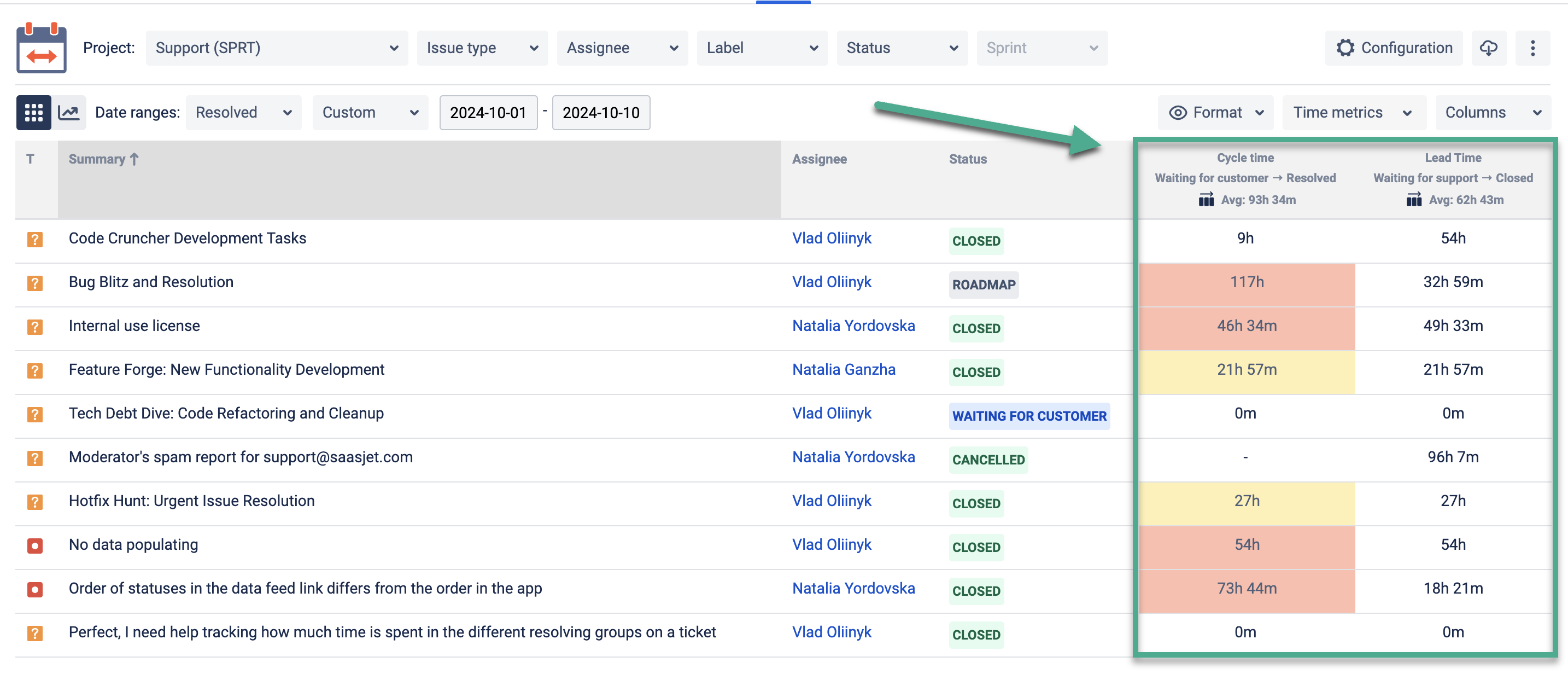
Task: Expand the Project Support (SPRT) dropdown
Action: point(276,48)
